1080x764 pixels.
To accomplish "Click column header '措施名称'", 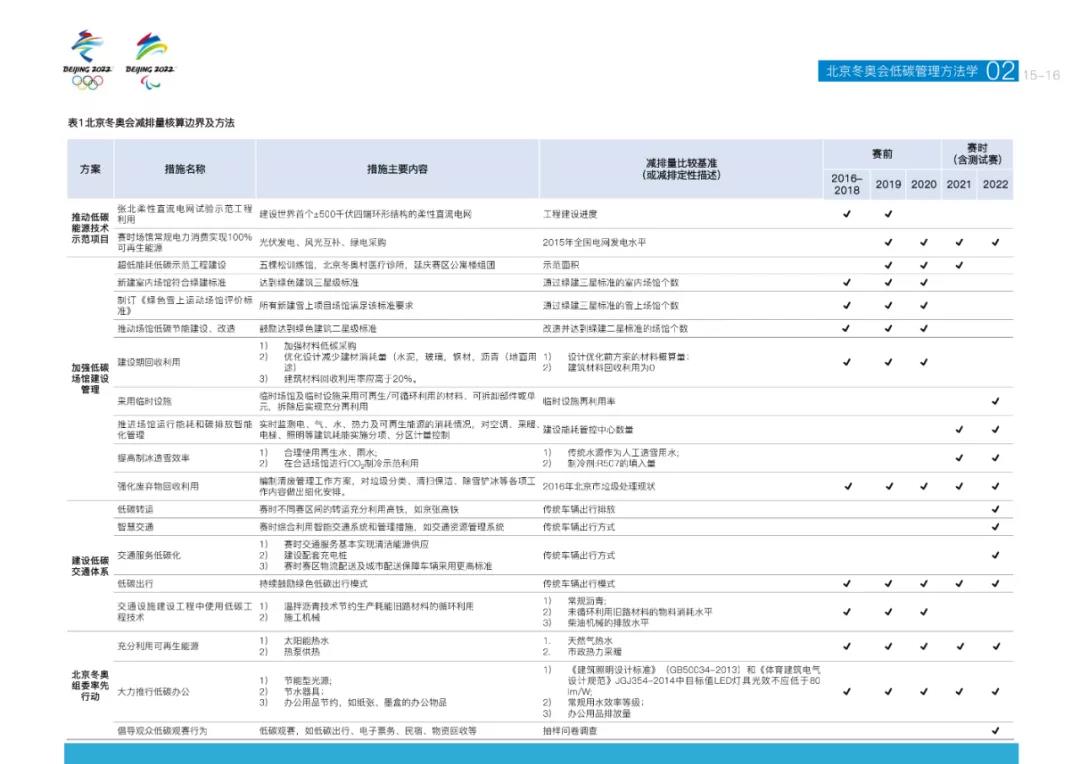I will pos(185,169).
